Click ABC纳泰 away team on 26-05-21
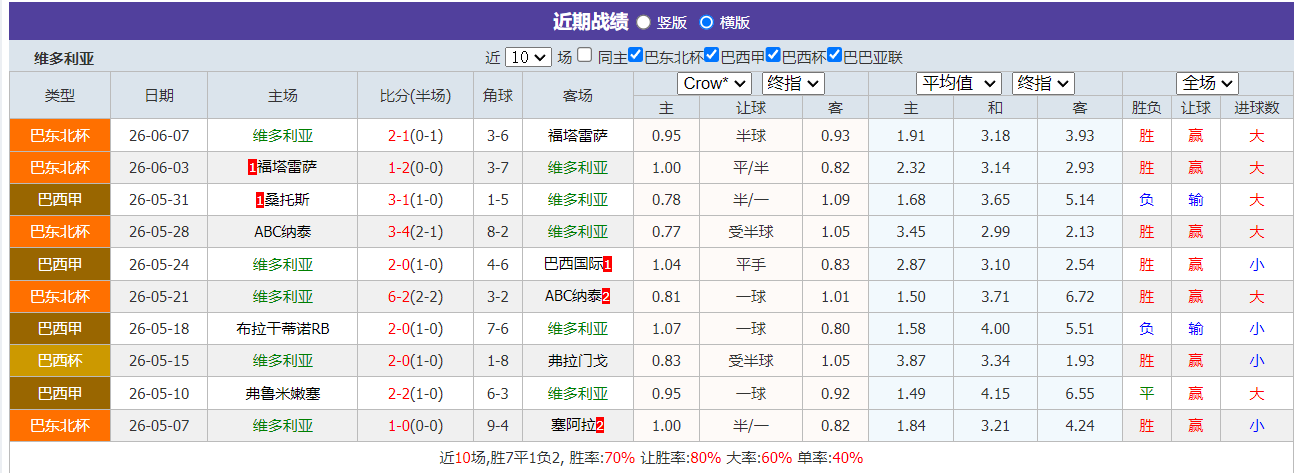The width and height of the screenshot is (1295, 473). point(573,296)
